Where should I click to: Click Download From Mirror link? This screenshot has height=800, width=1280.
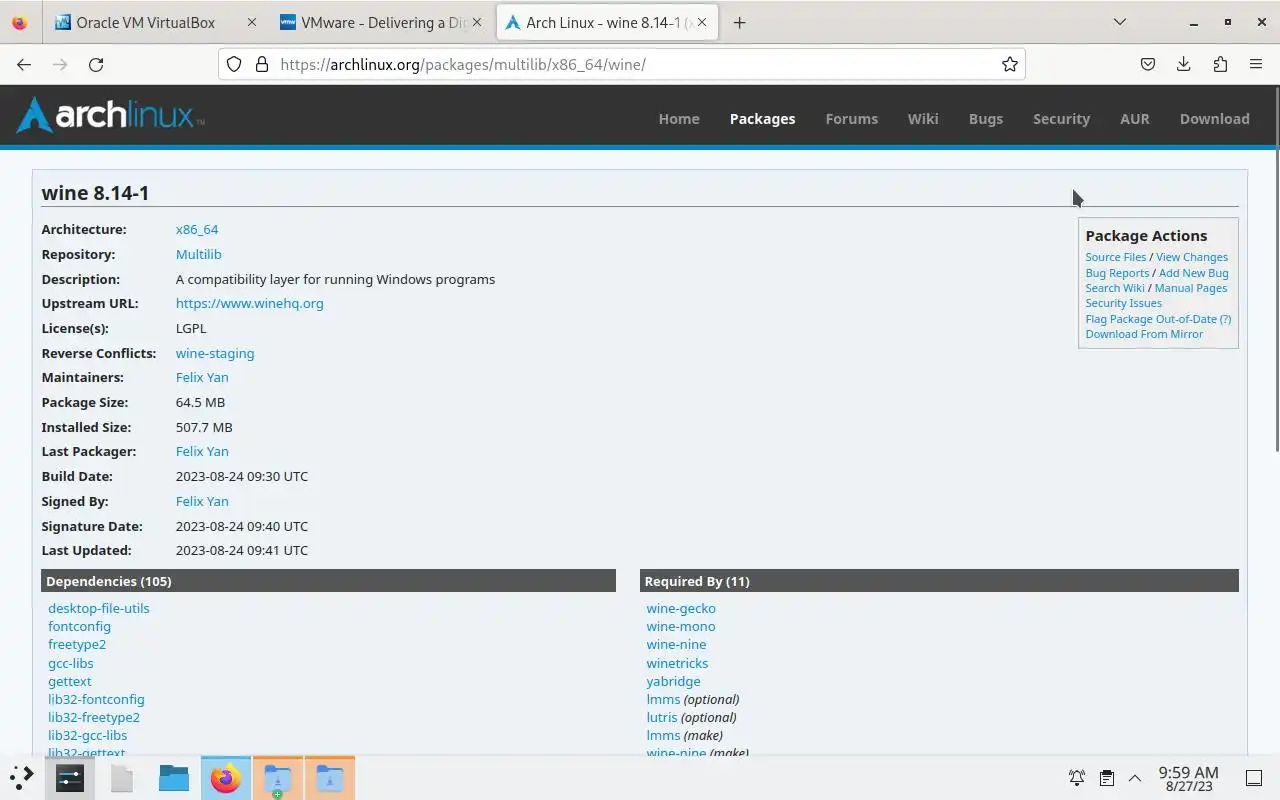pos(1144,334)
